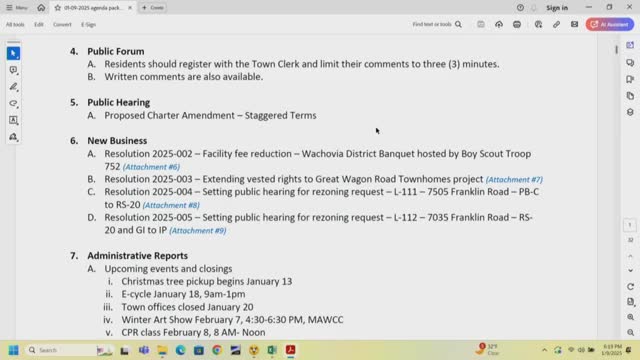The height and width of the screenshot is (360, 640).
Task: Select the Highlight pen tool
Action: click(13, 87)
